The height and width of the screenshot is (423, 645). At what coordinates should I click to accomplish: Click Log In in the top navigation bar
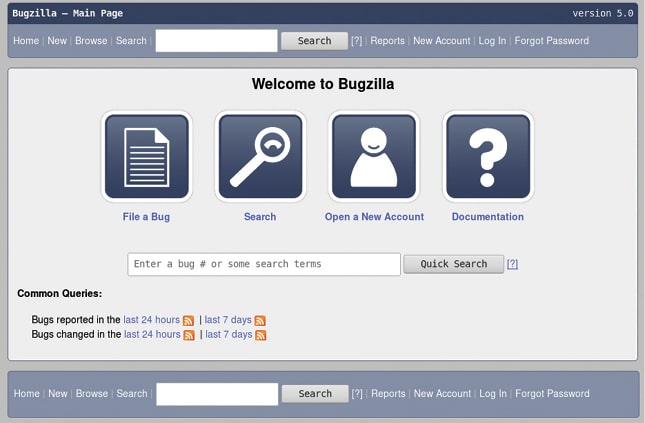point(492,41)
